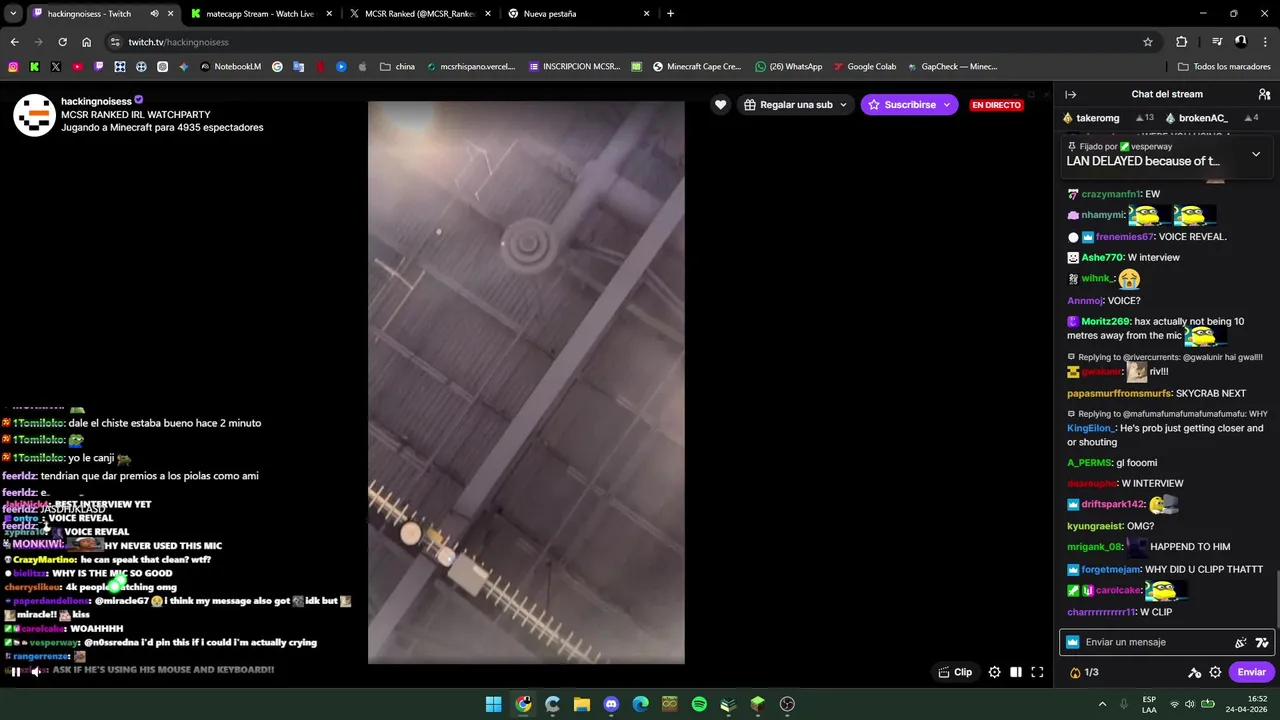Open the Chrome three-dot menu
The height and width of the screenshot is (720, 1280).
[1265, 42]
